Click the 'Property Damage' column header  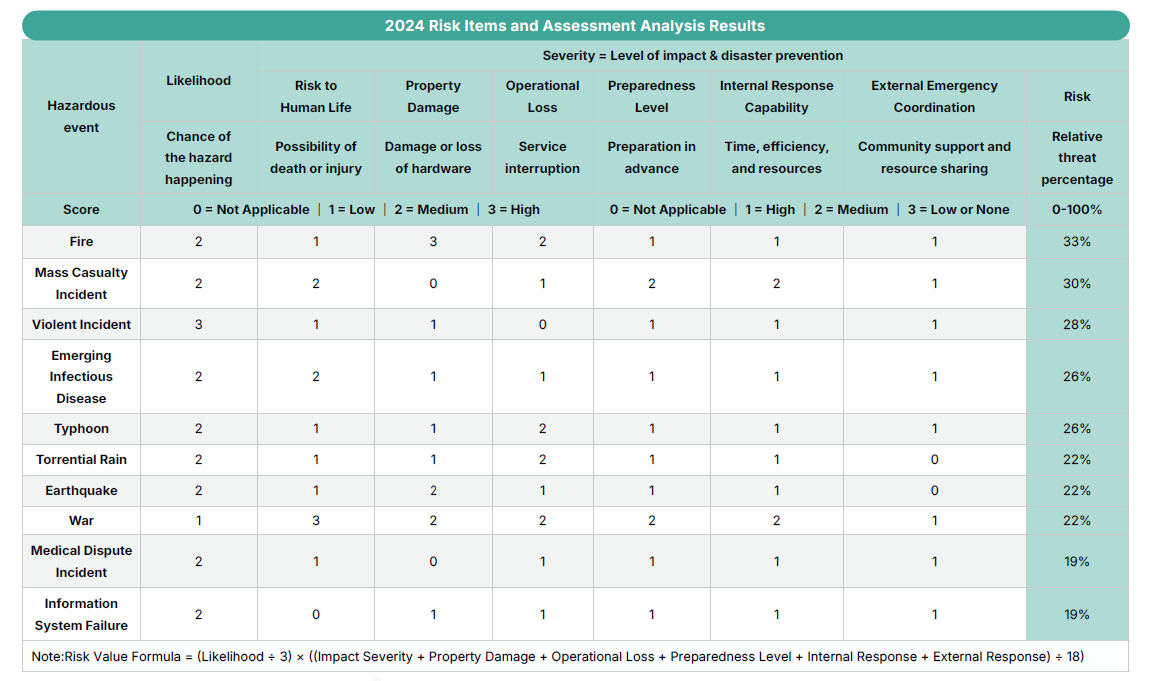pos(433,96)
